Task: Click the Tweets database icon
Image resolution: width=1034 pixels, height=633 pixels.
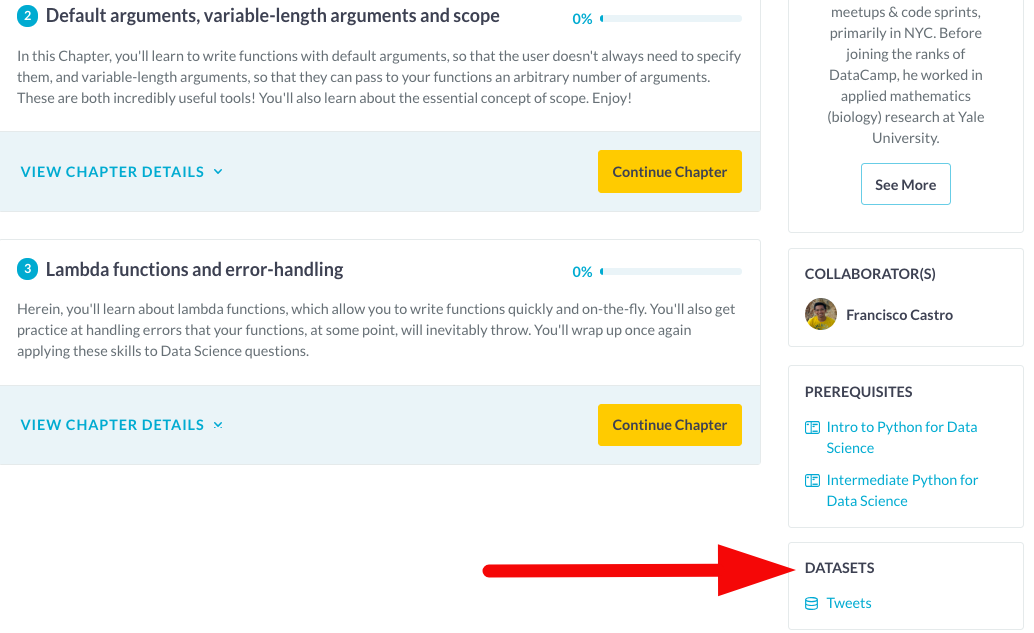Action: [x=812, y=603]
